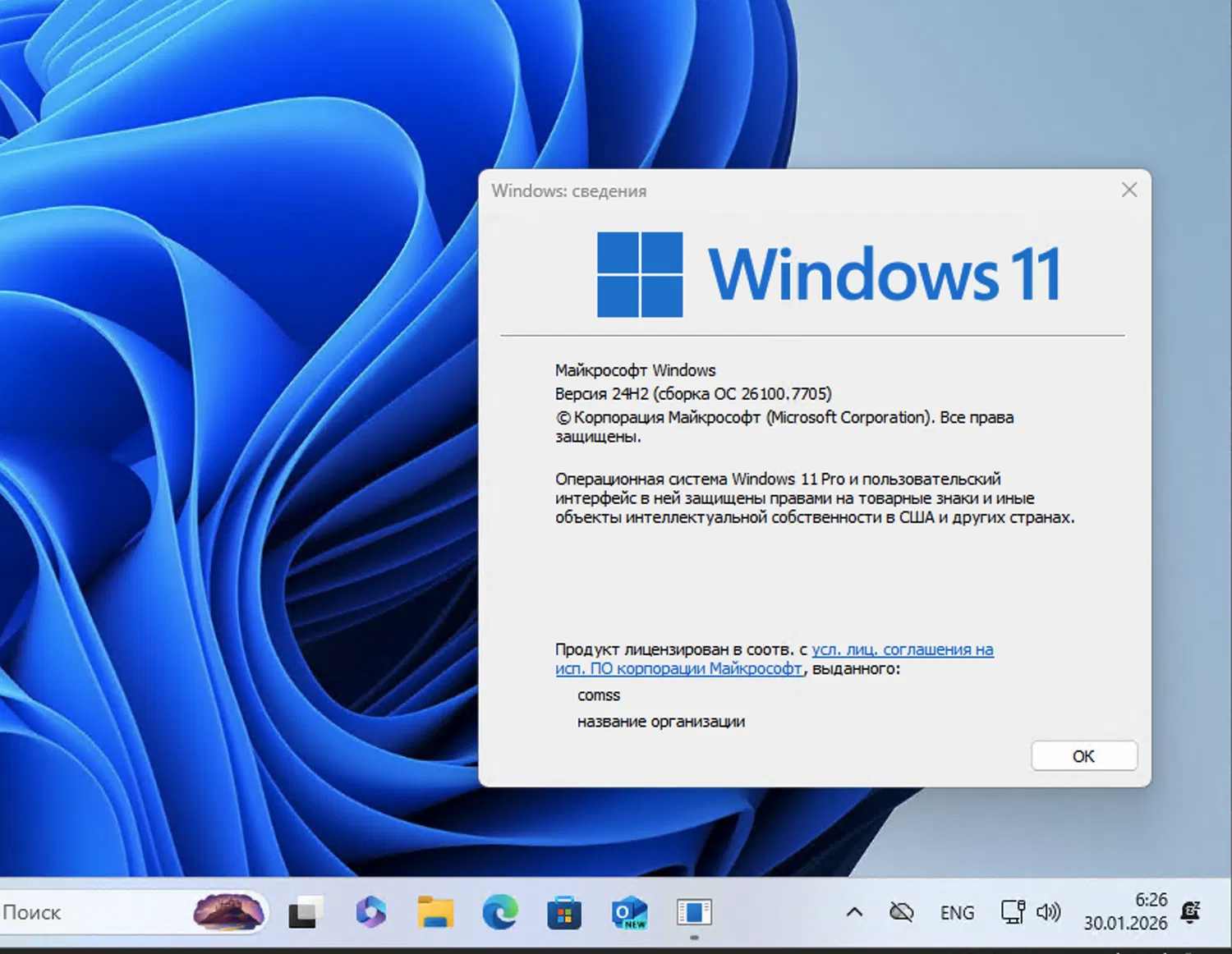Image resolution: width=1232 pixels, height=954 pixels.
Task: Open the ENG language switcher
Action: [x=957, y=911]
